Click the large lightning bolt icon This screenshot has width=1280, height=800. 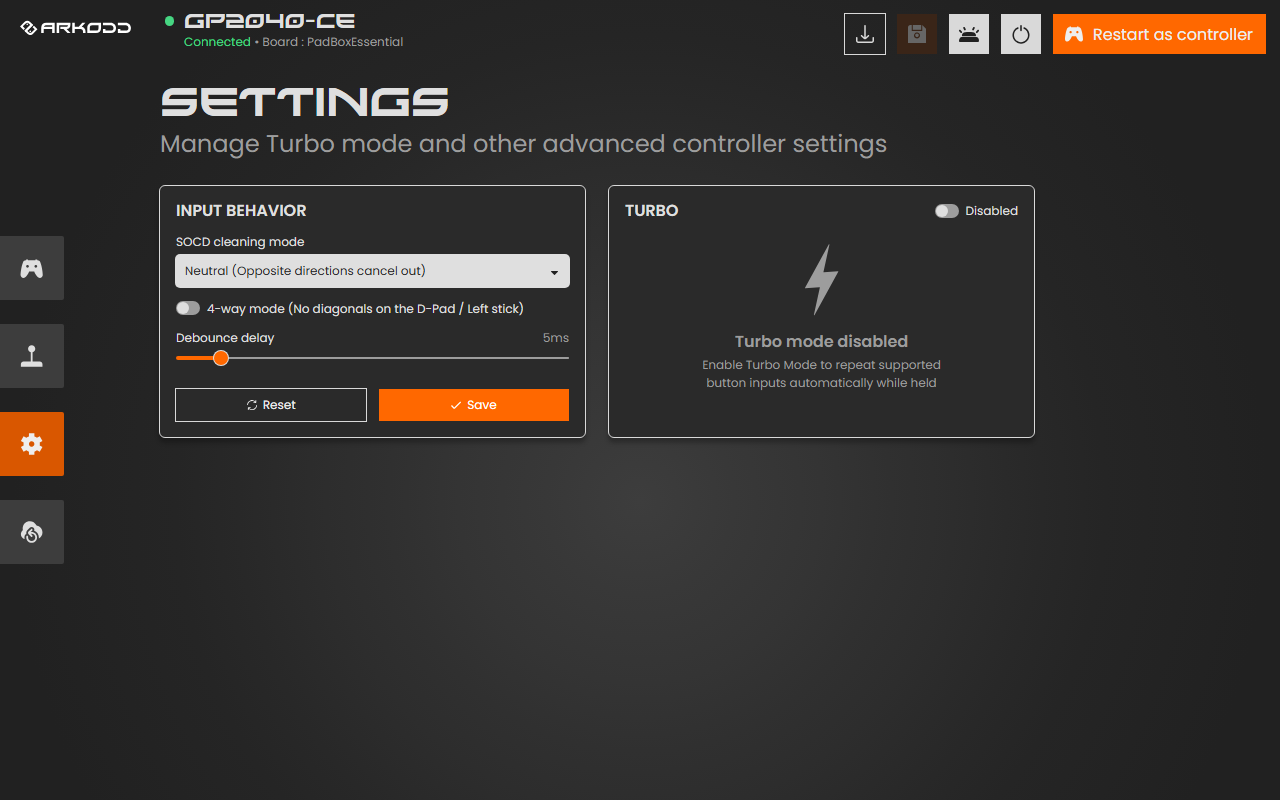tap(821, 280)
